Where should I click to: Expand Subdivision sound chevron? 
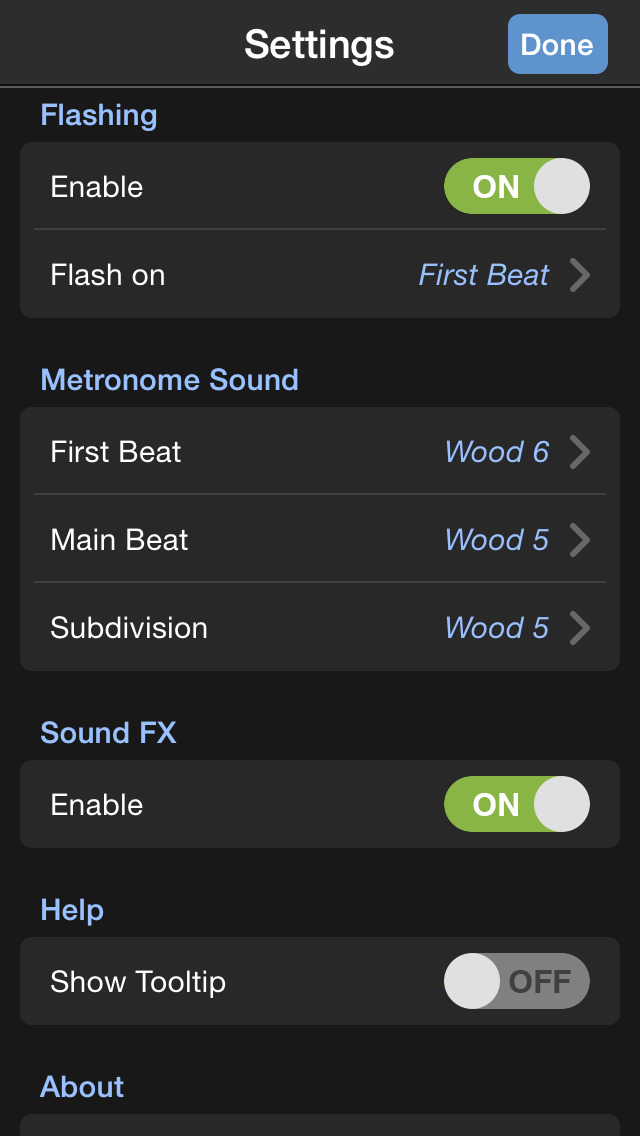[x=580, y=628]
